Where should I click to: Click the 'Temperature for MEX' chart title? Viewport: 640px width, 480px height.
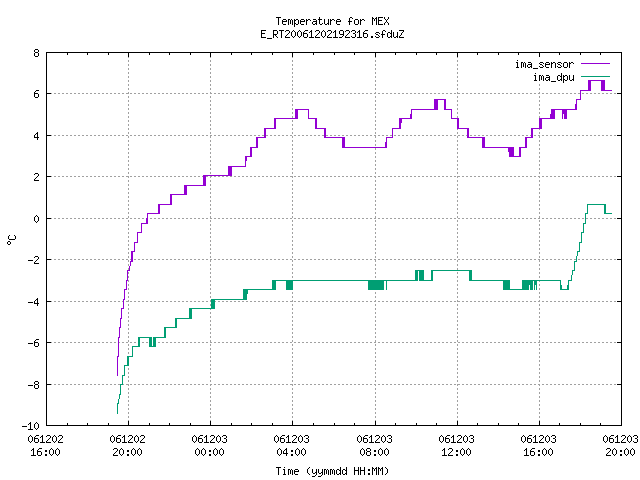(x=332, y=21)
